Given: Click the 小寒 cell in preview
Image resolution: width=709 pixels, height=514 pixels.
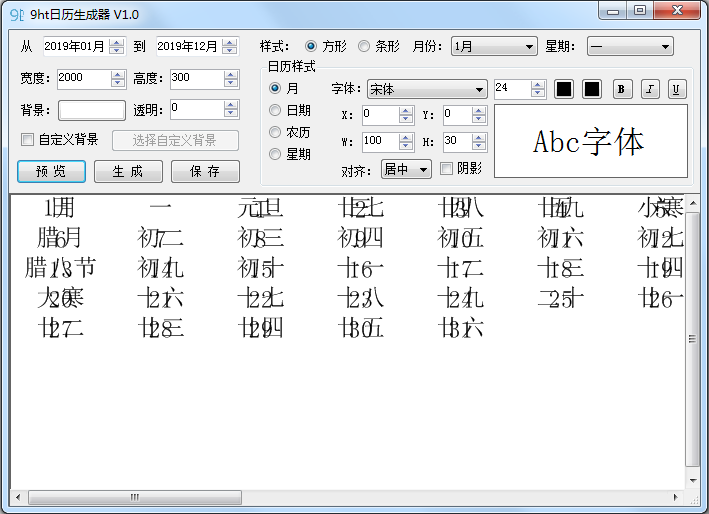Looking at the screenshot, I should click(661, 208).
